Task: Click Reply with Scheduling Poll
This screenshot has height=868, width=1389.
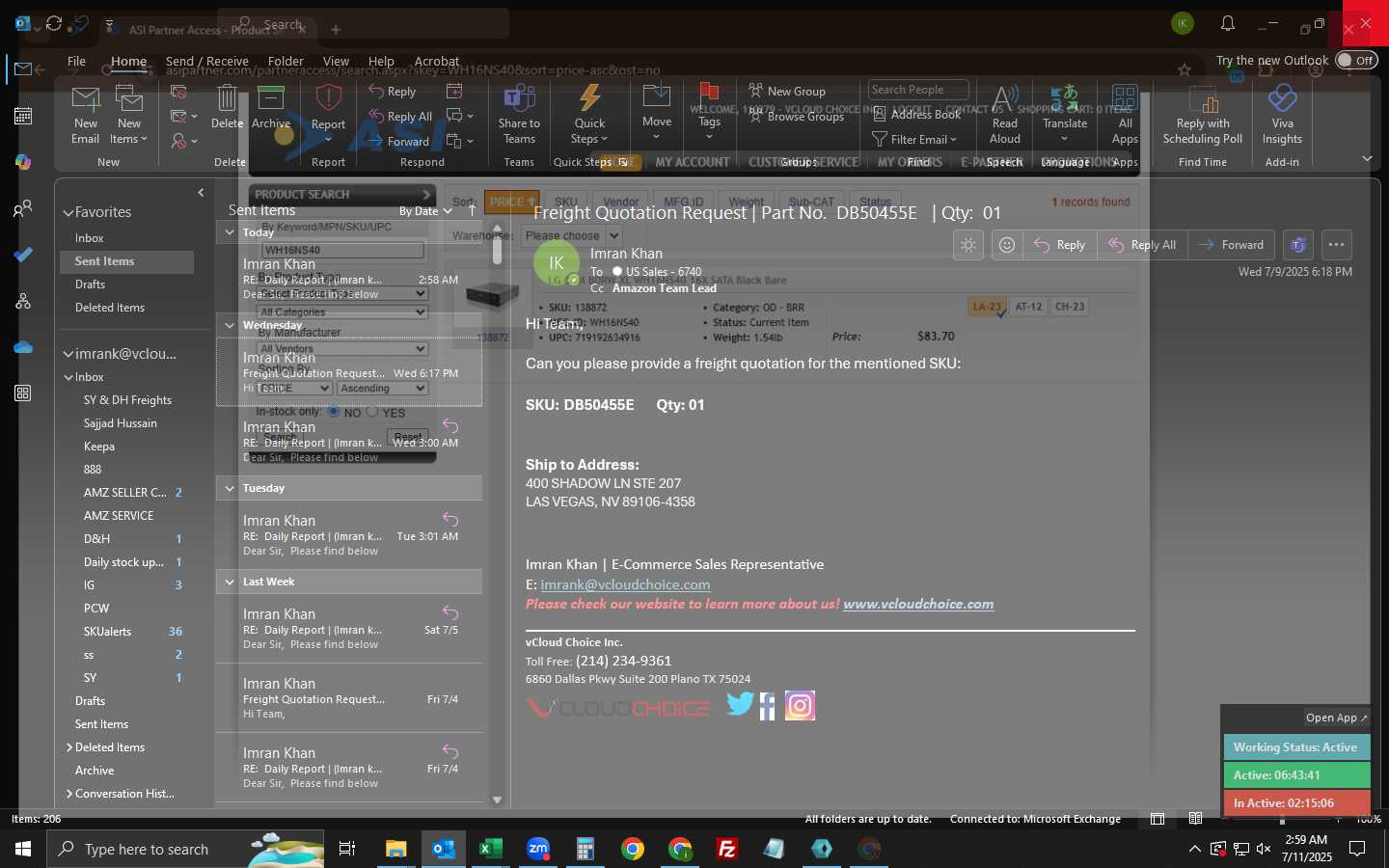Action: coord(1203,115)
